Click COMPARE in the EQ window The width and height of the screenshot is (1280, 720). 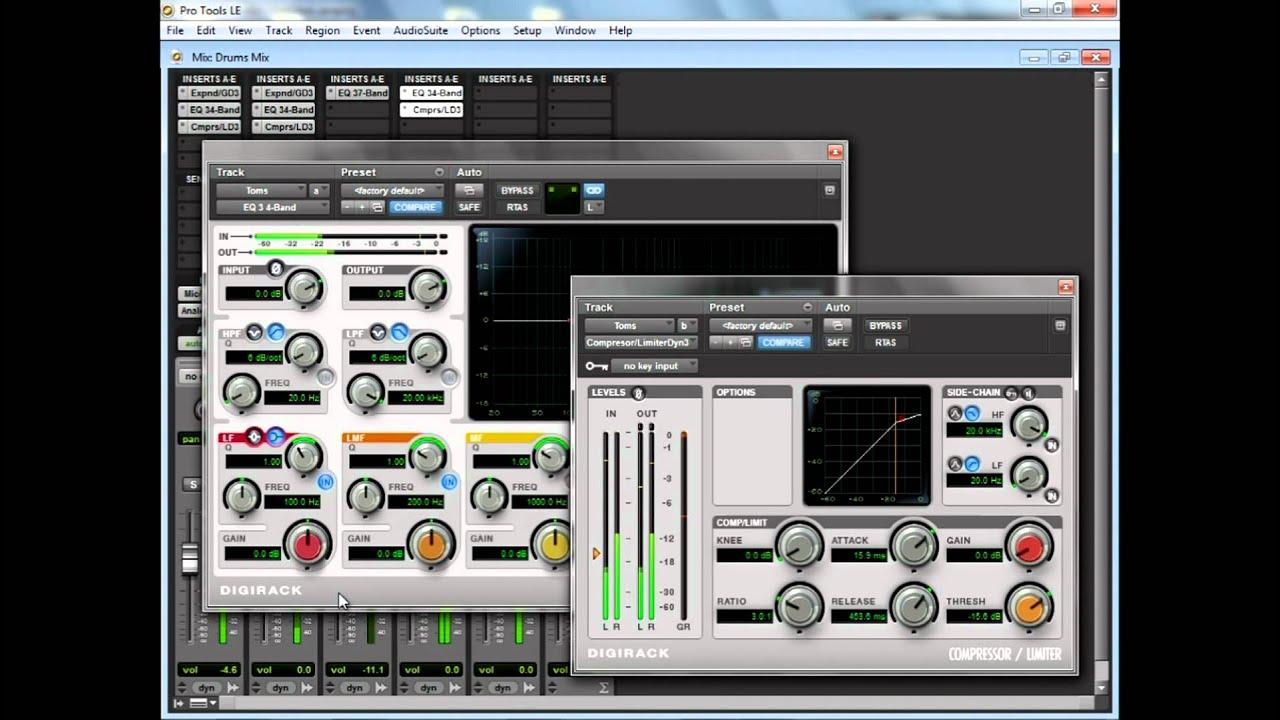click(x=414, y=207)
